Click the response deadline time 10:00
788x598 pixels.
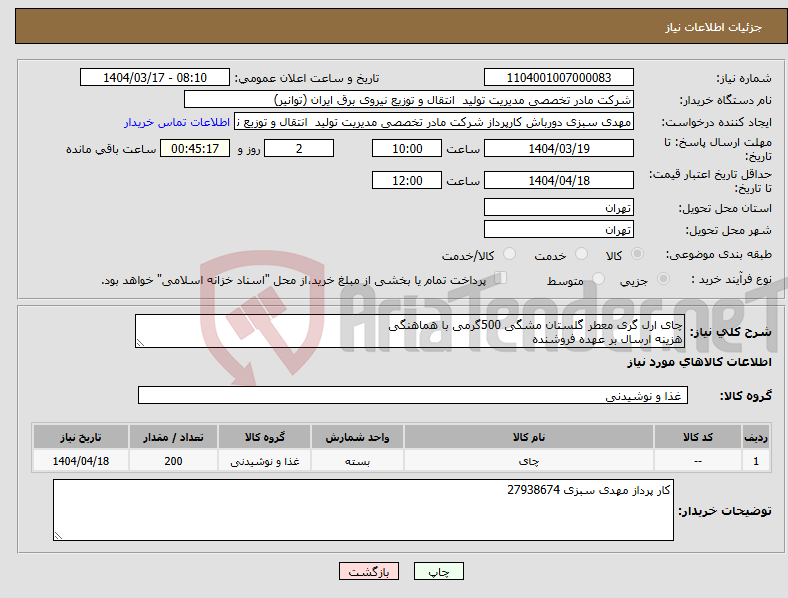(x=407, y=148)
